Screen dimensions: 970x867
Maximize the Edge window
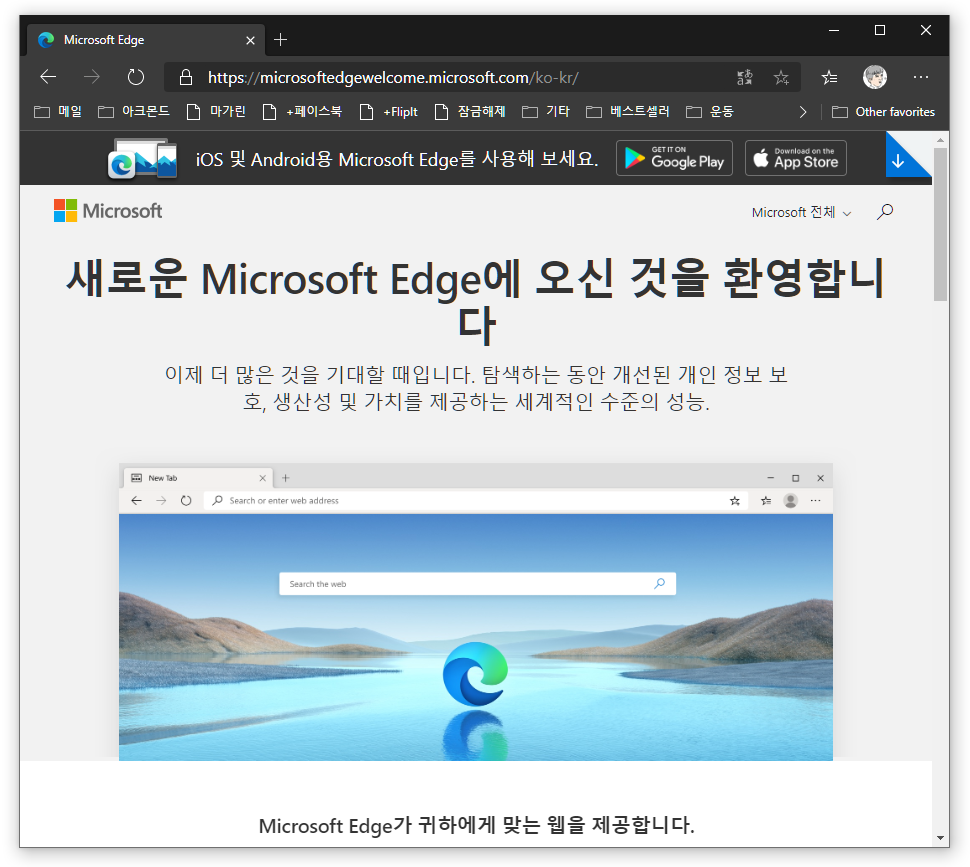(880, 30)
